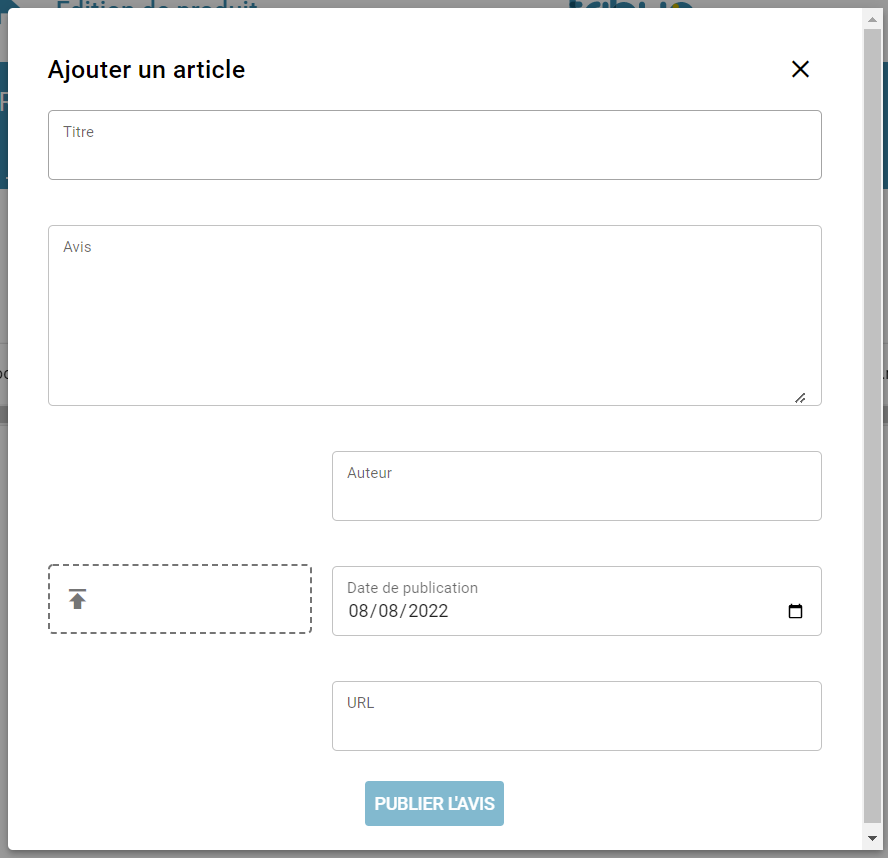Click the Date de publication label

coord(412,588)
